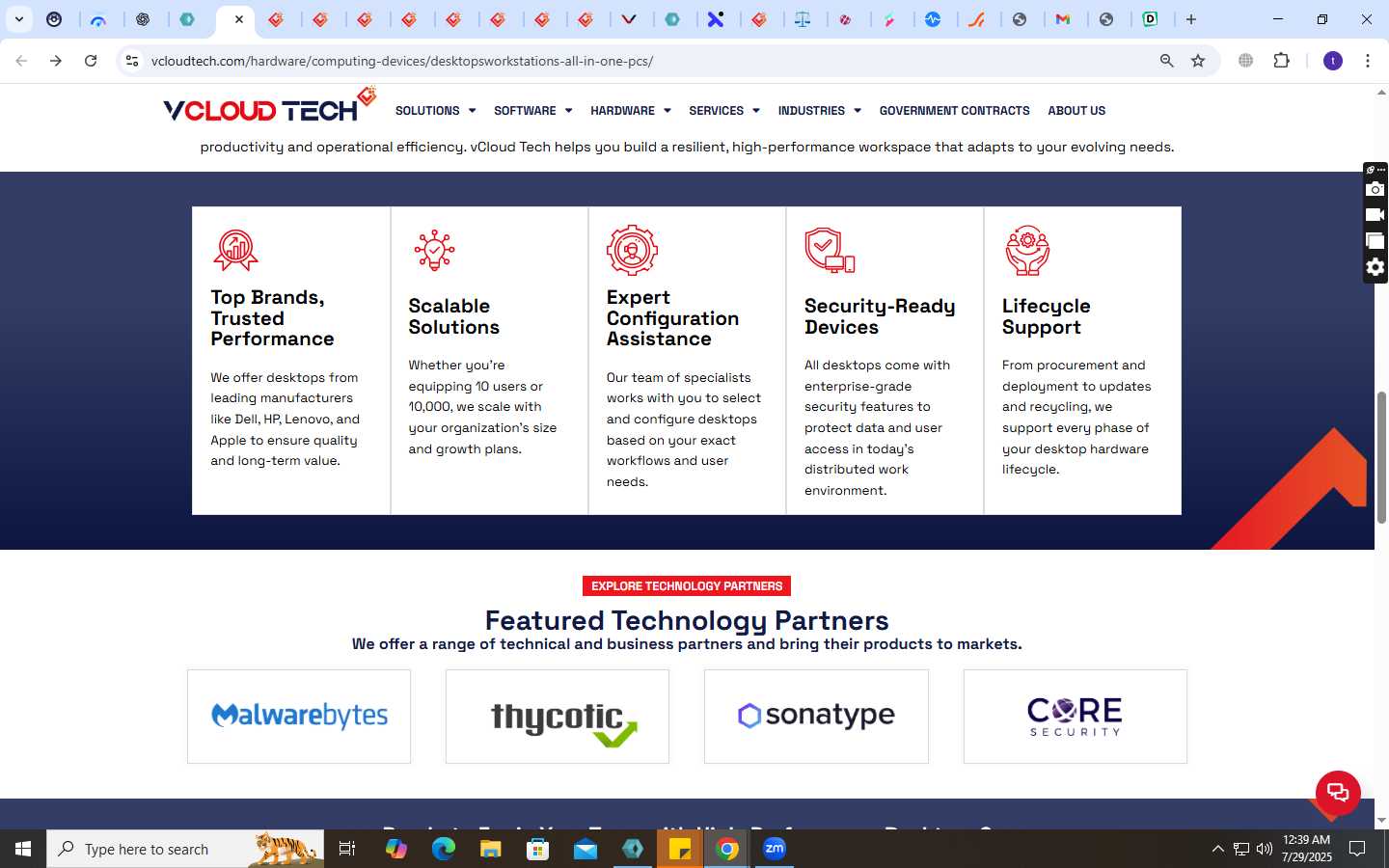Image resolution: width=1389 pixels, height=868 pixels.
Task: Open a new browser tab
Action: pos(1191,19)
